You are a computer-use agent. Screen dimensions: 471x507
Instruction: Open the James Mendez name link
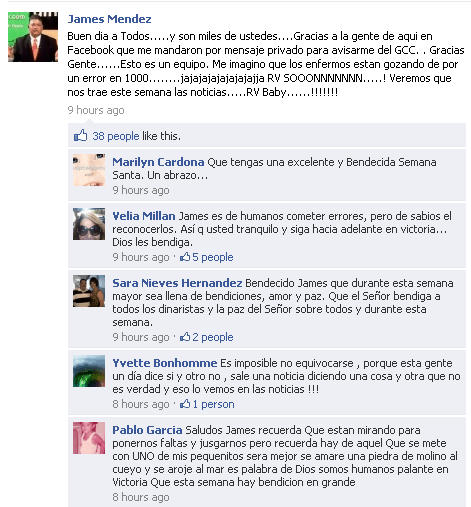click(109, 19)
